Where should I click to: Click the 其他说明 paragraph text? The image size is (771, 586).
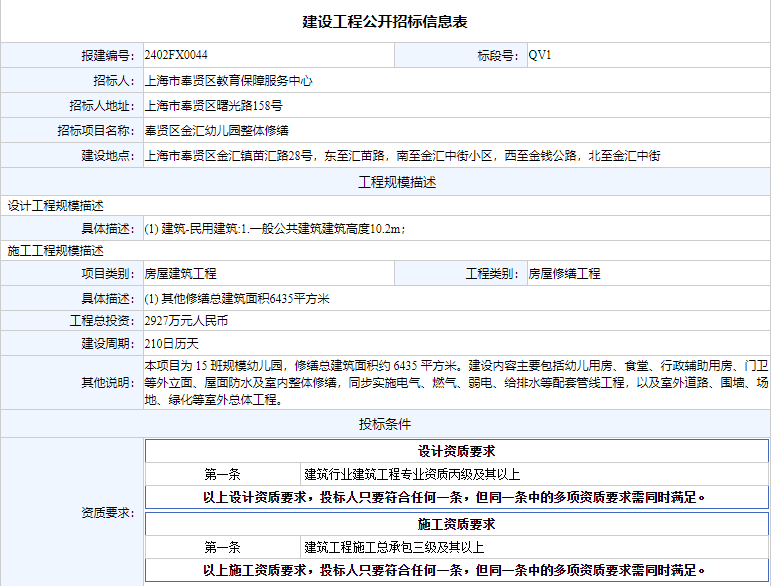coord(456,382)
